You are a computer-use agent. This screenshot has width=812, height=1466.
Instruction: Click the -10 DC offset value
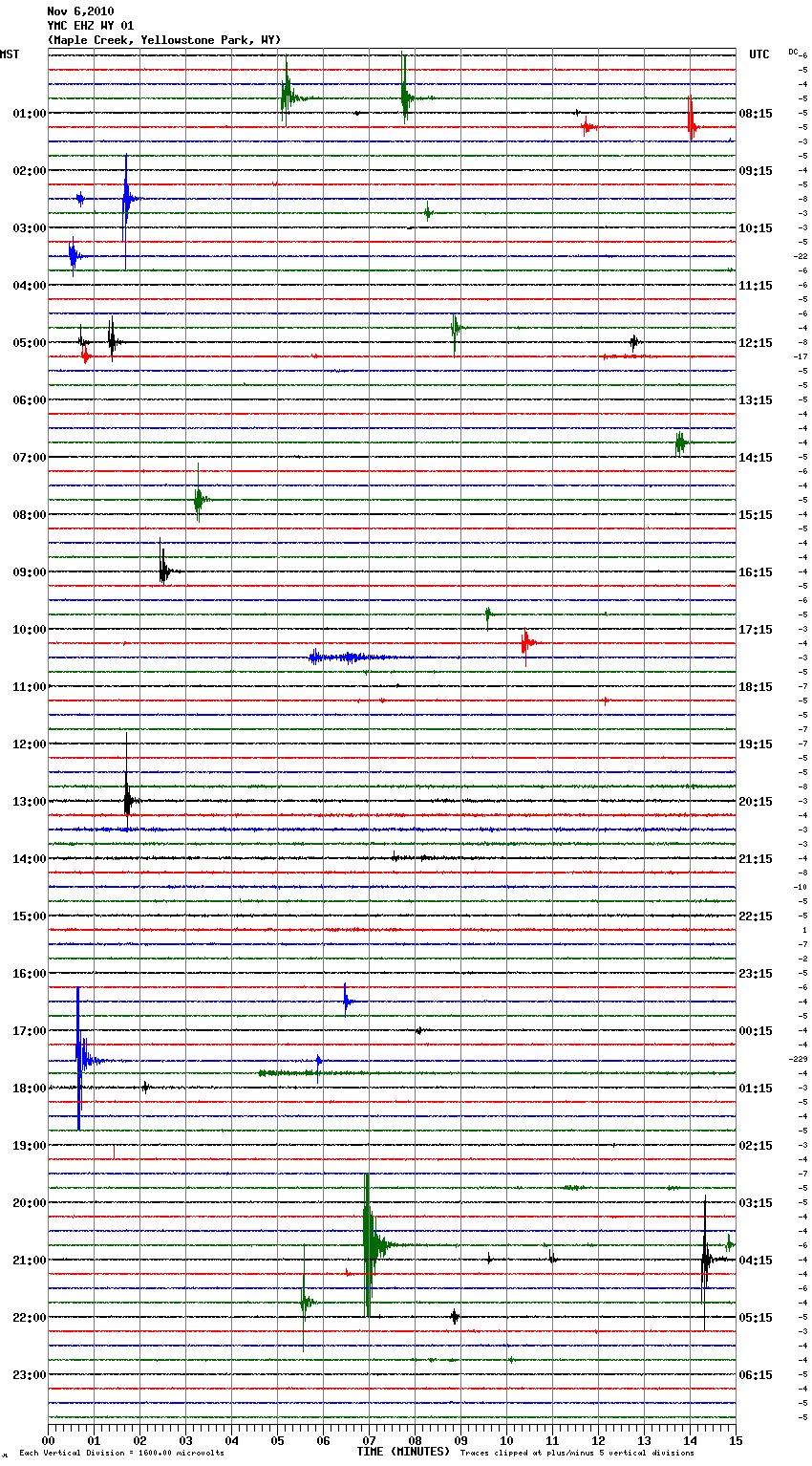(801, 887)
